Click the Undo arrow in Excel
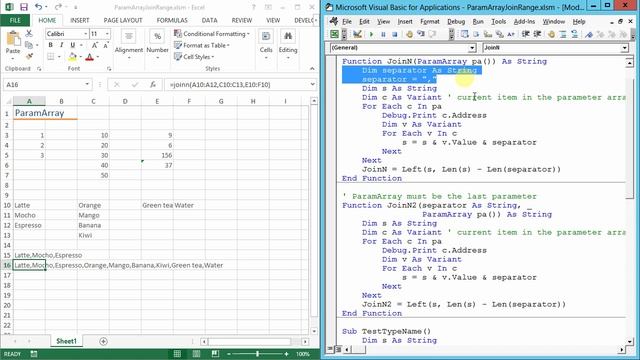The width and height of the screenshot is (640, 360). coord(38,7)
